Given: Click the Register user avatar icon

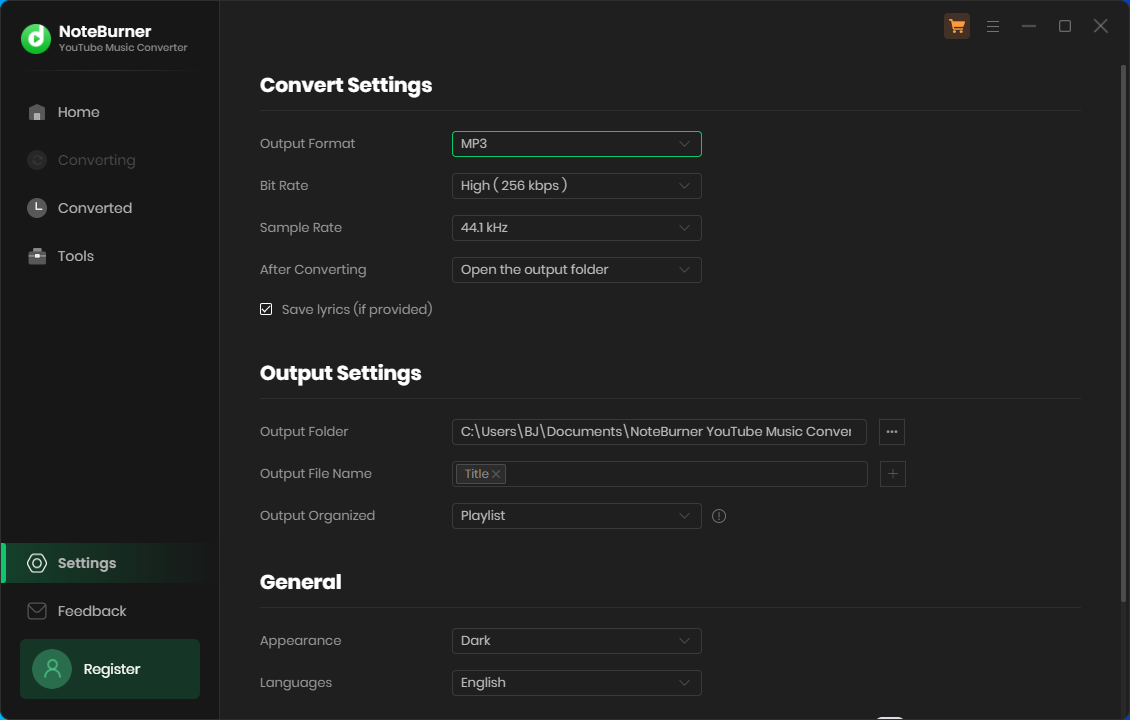Looking at the screenshot, I should (x=52, y=669).
